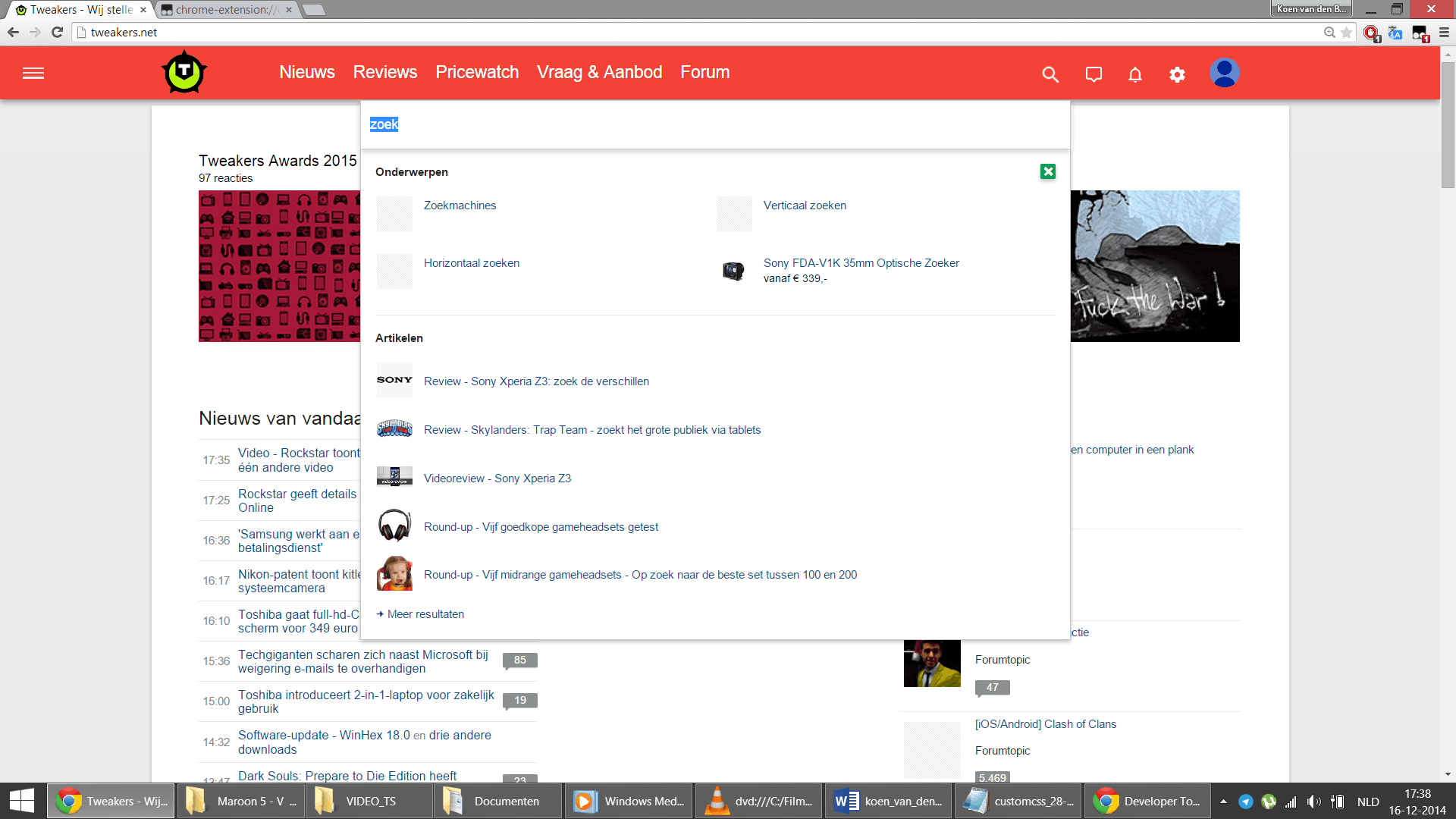Open the messages speech bubble icon
Image resolution: width=1456 pixels, height=819 pixels.
pyautogui.click(x=1094, y=74)
